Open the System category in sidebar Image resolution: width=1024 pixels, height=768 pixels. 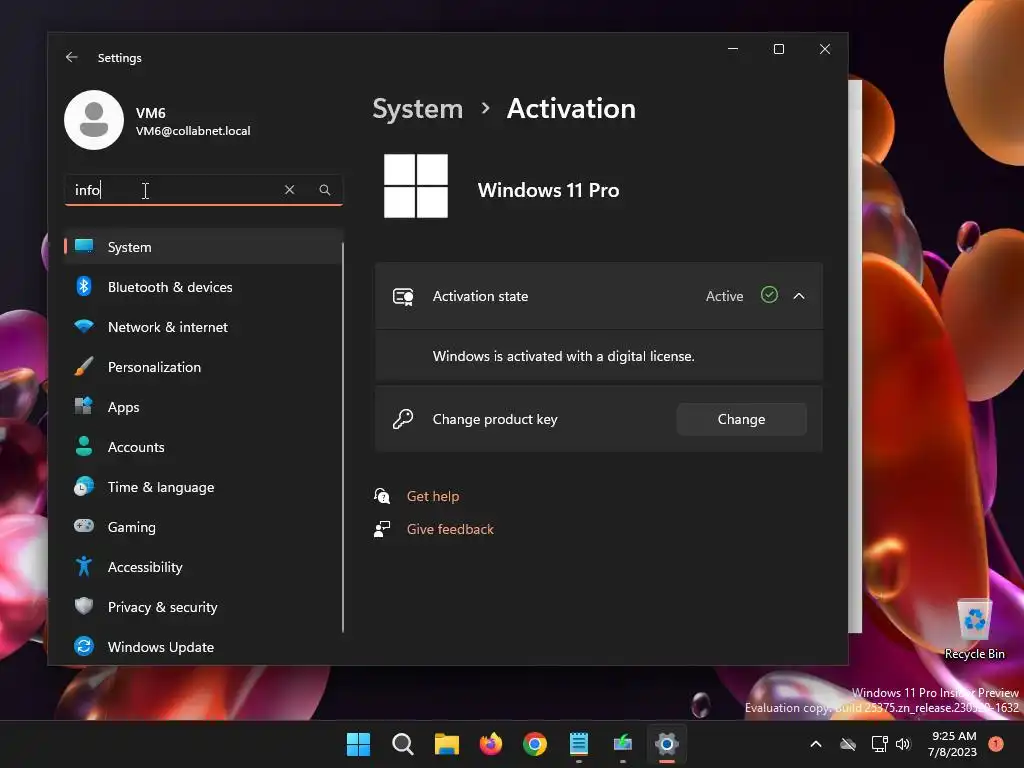click(203, 247)
